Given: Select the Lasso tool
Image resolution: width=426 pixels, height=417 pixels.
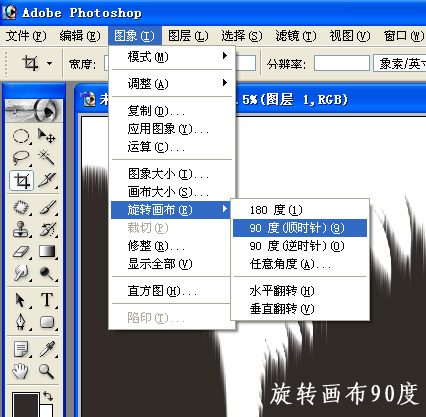Looking at the screenshot, I should tap(21, 158).
